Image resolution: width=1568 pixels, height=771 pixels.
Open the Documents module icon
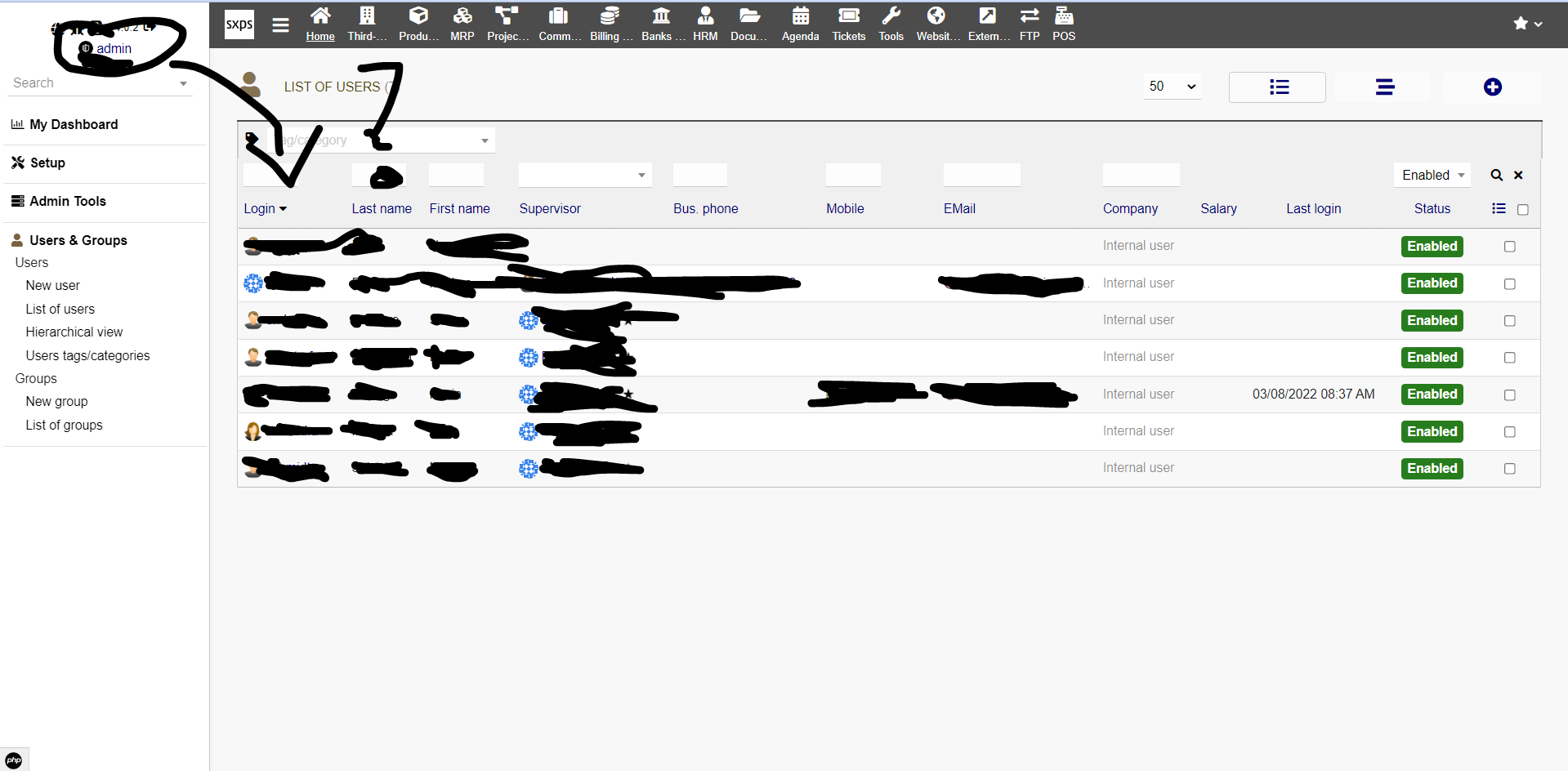click(x=749, y=16)
